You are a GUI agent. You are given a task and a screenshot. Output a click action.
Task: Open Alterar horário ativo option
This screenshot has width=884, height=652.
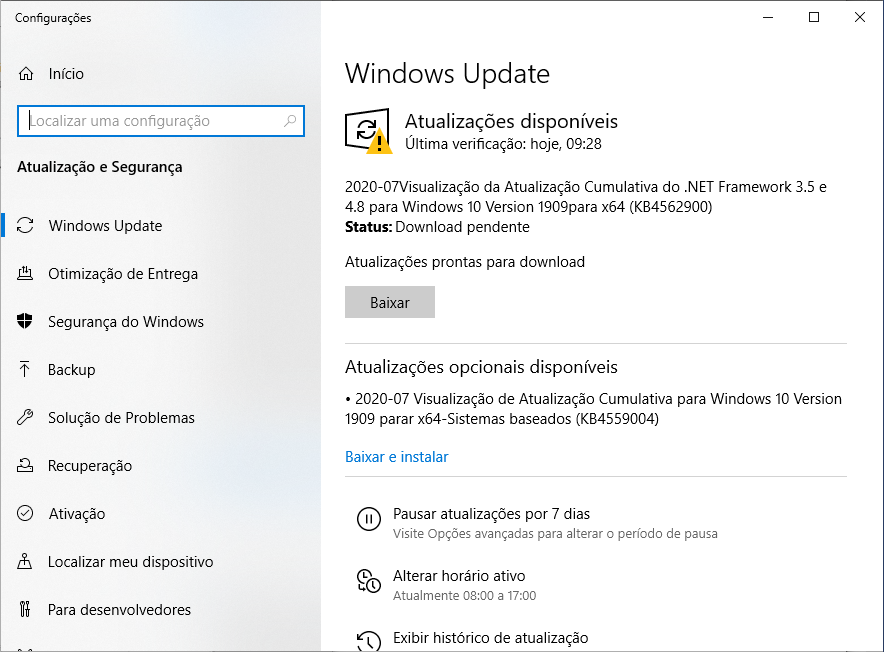pyautogui.click(x=459, y=576)
